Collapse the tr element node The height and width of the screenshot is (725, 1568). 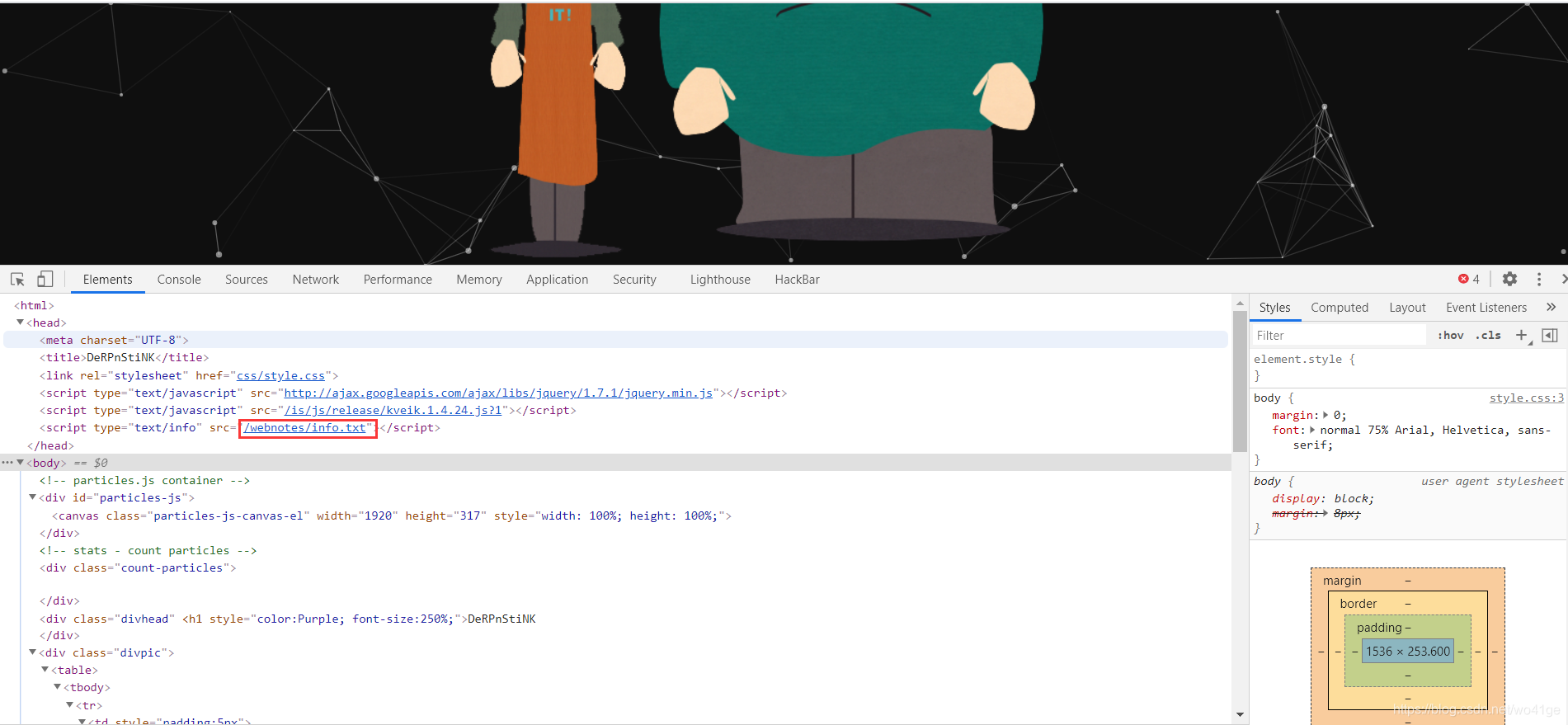tap(70, 705)
